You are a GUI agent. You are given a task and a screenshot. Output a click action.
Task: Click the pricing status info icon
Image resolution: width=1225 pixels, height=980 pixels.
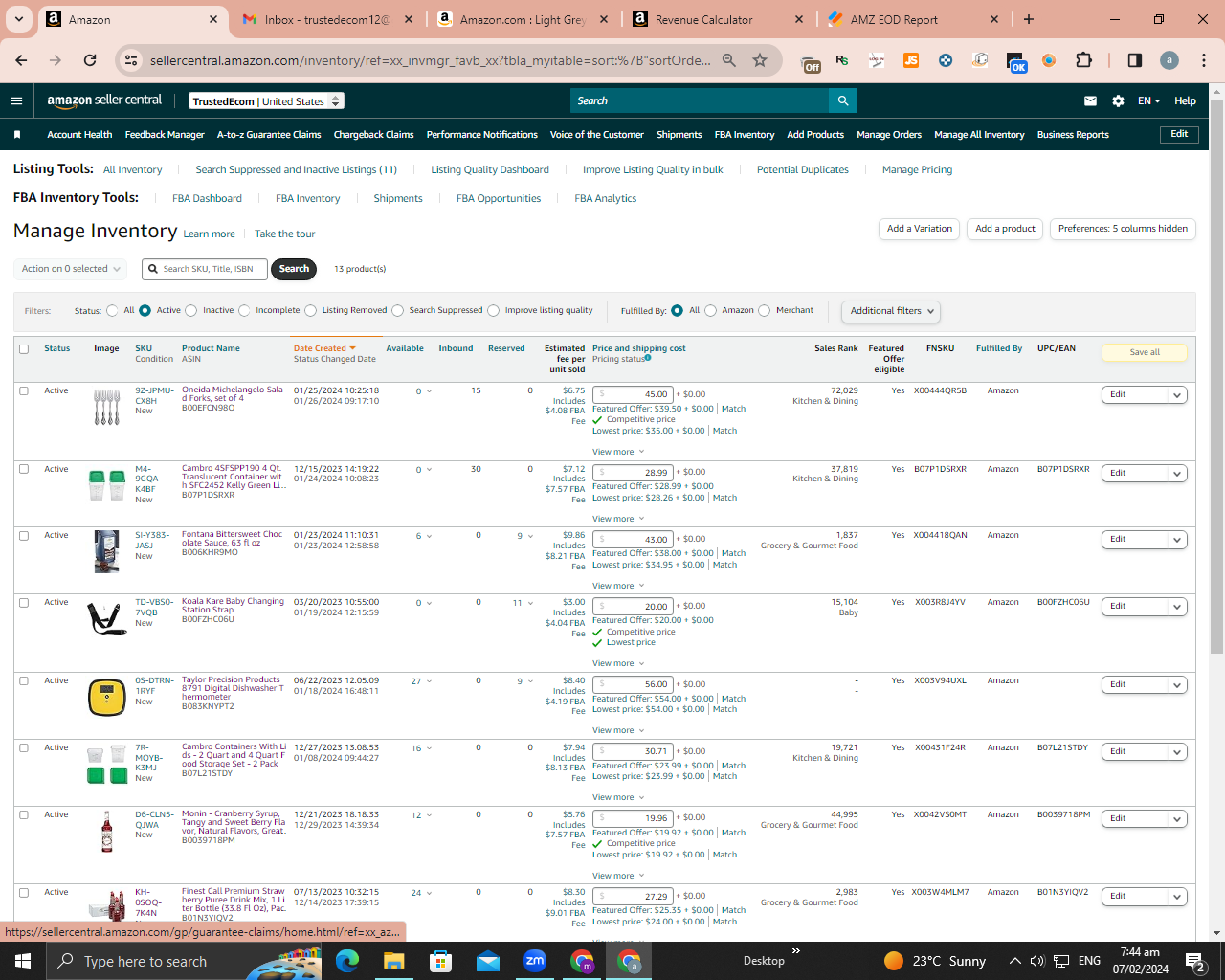click(x=648, y=358)
